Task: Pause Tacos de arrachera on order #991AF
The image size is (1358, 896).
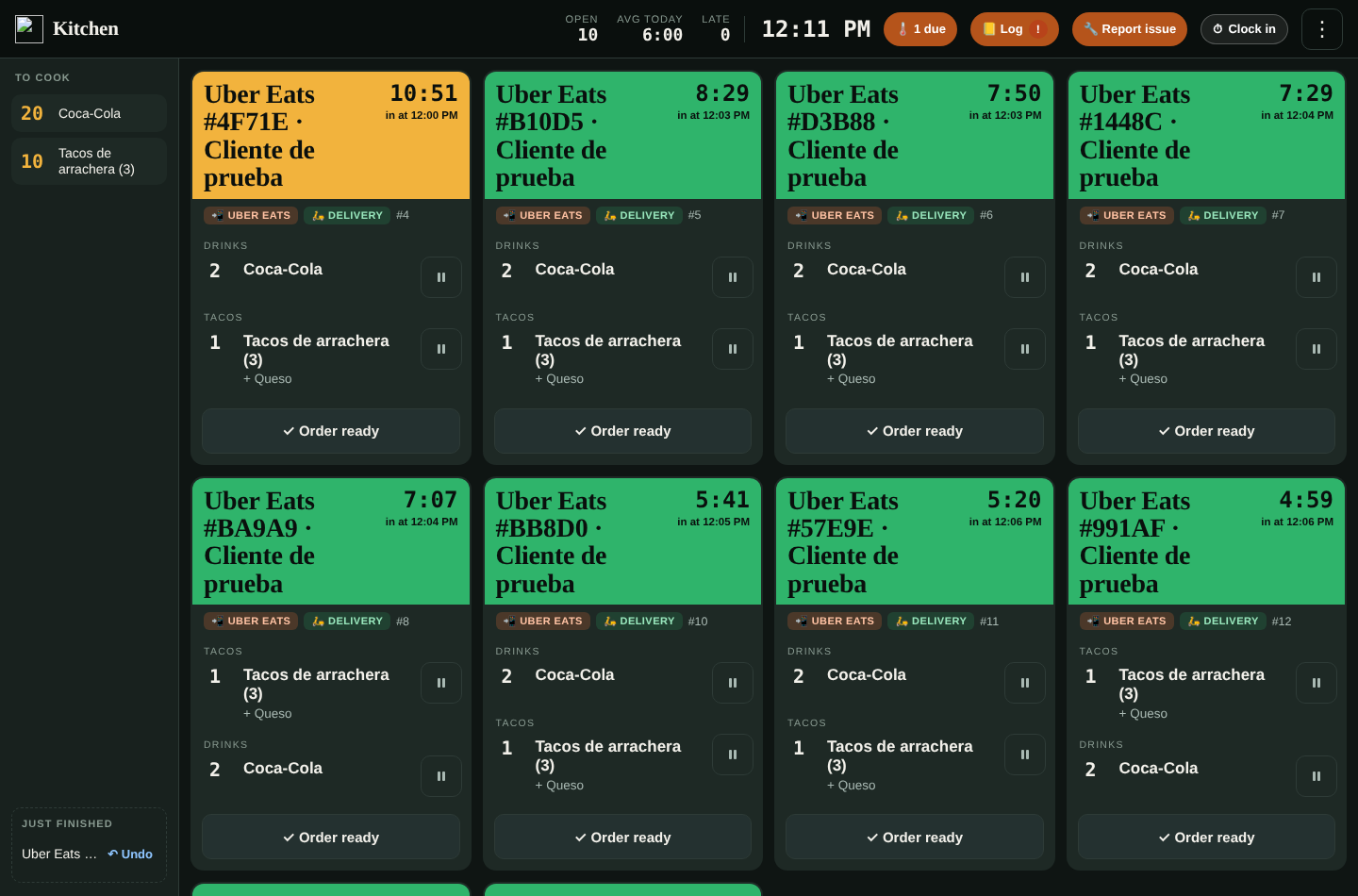Action: coord(1317,683)
